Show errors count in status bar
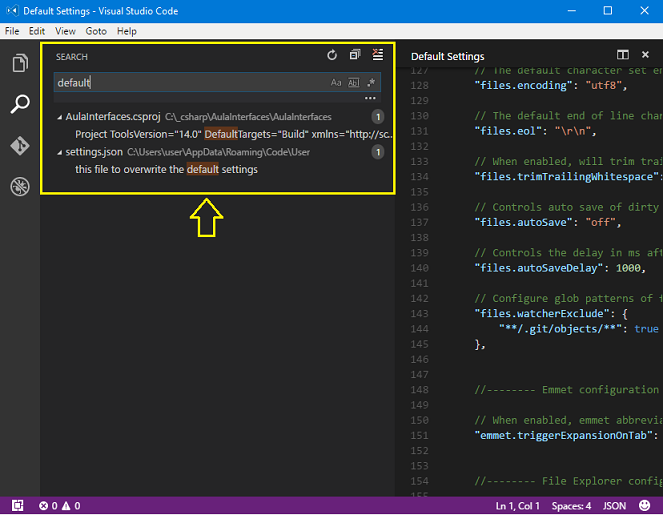Image resolution: width=663 pixels, height=515 pixels. (x=48, y=506)
